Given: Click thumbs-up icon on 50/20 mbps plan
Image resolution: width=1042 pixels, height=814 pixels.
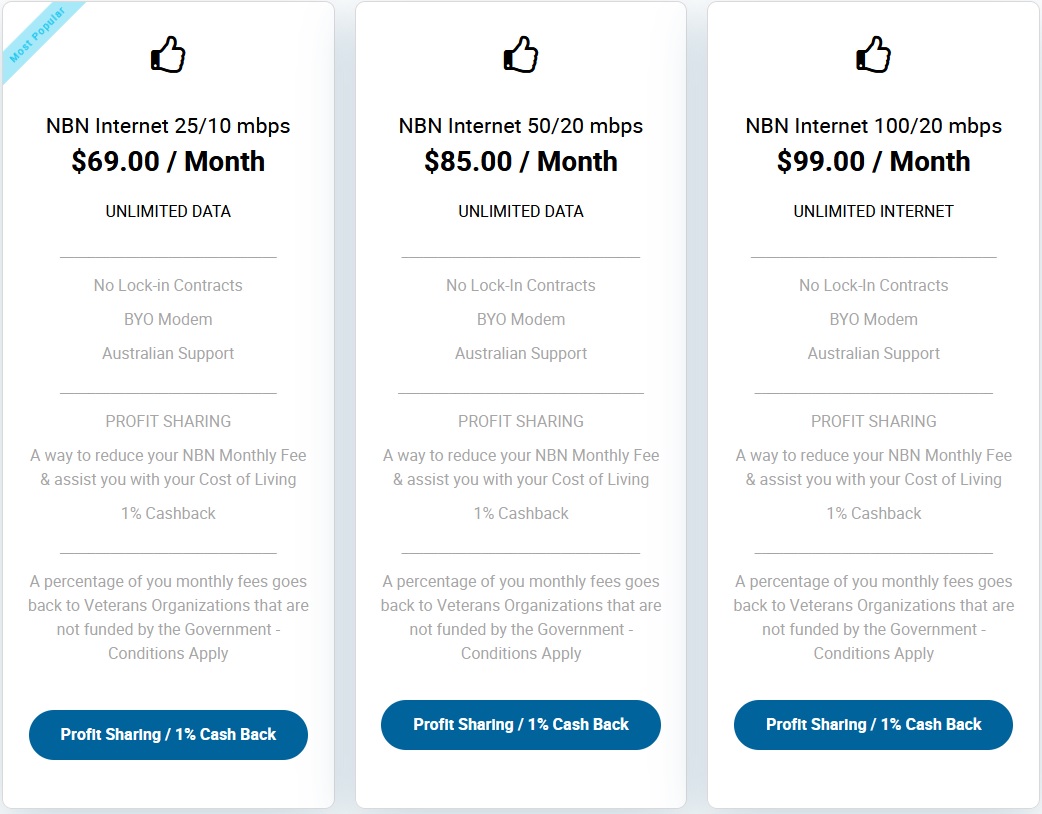Looking at the screenshot, I should coord(520,54).
